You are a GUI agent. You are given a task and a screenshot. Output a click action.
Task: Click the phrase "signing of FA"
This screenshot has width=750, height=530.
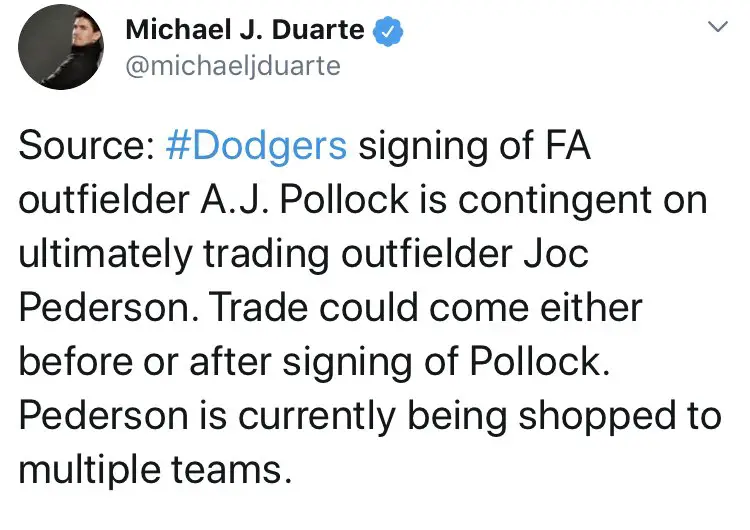click(475, 147)
